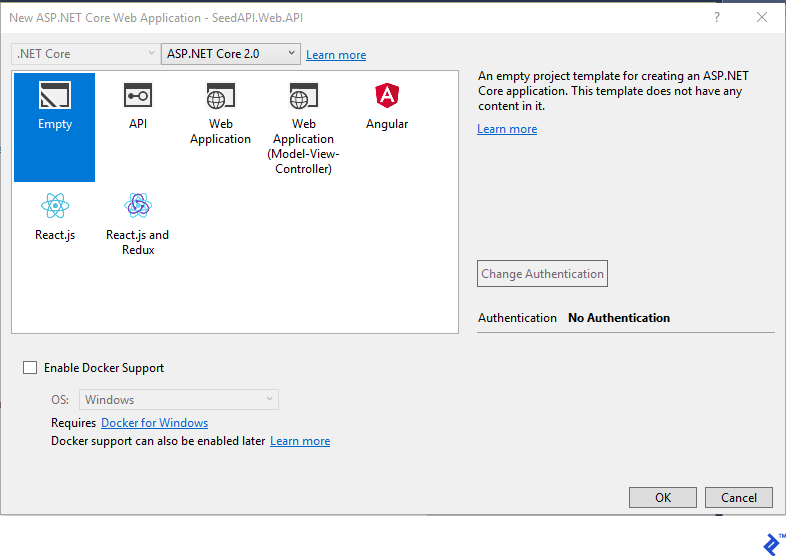Confirm the dialog with OK
Viewport: 786px width, 556px height.
[663, 498]
